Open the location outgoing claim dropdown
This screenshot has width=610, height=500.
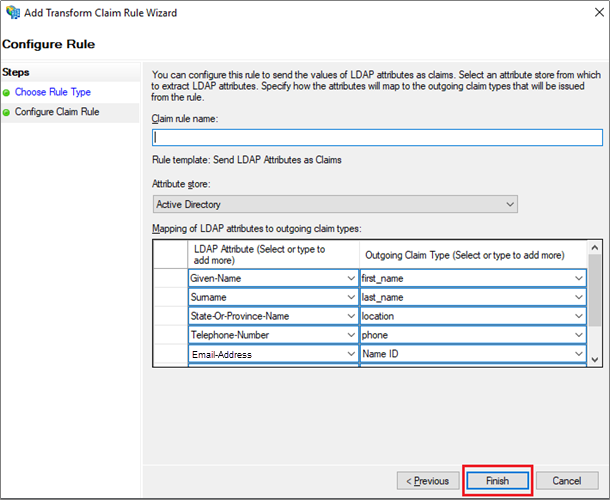[578, 316]
